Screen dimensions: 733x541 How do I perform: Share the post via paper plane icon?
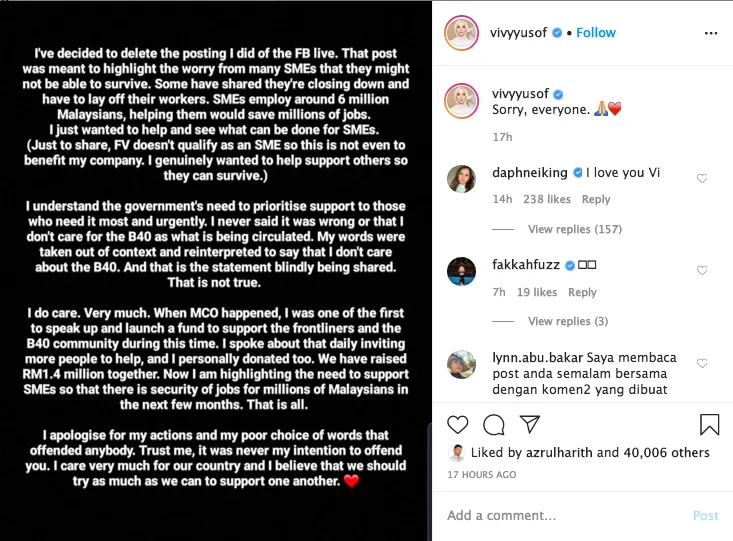(x=530, y=424)
